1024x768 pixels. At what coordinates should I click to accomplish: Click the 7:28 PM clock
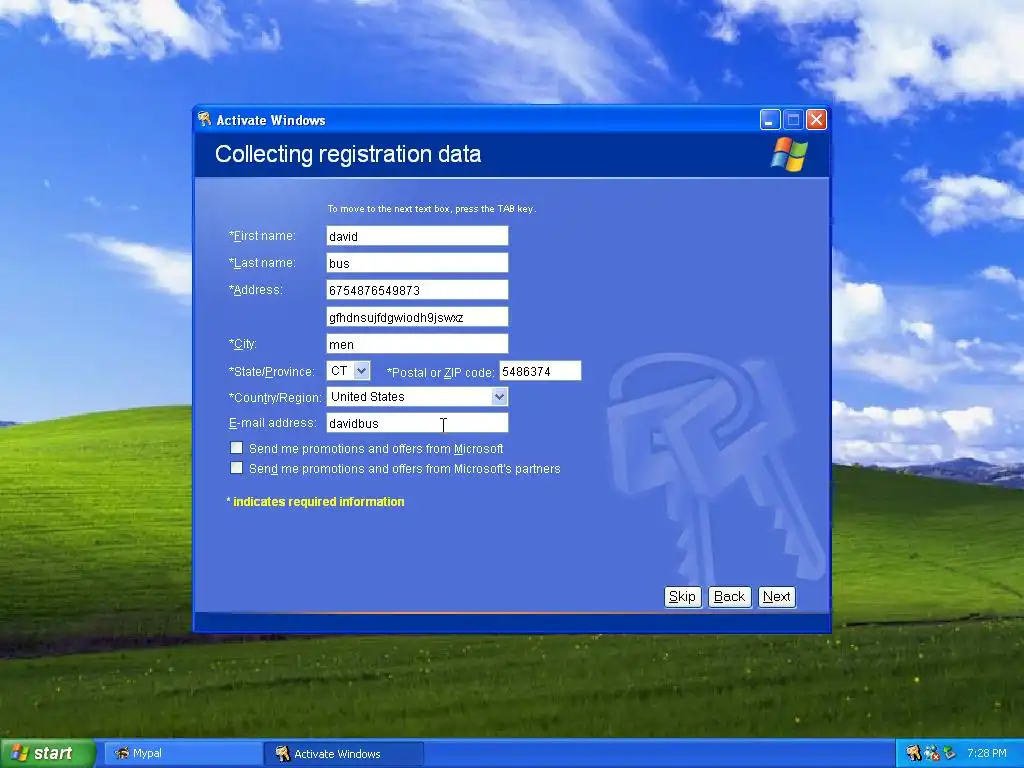[986, 753]
